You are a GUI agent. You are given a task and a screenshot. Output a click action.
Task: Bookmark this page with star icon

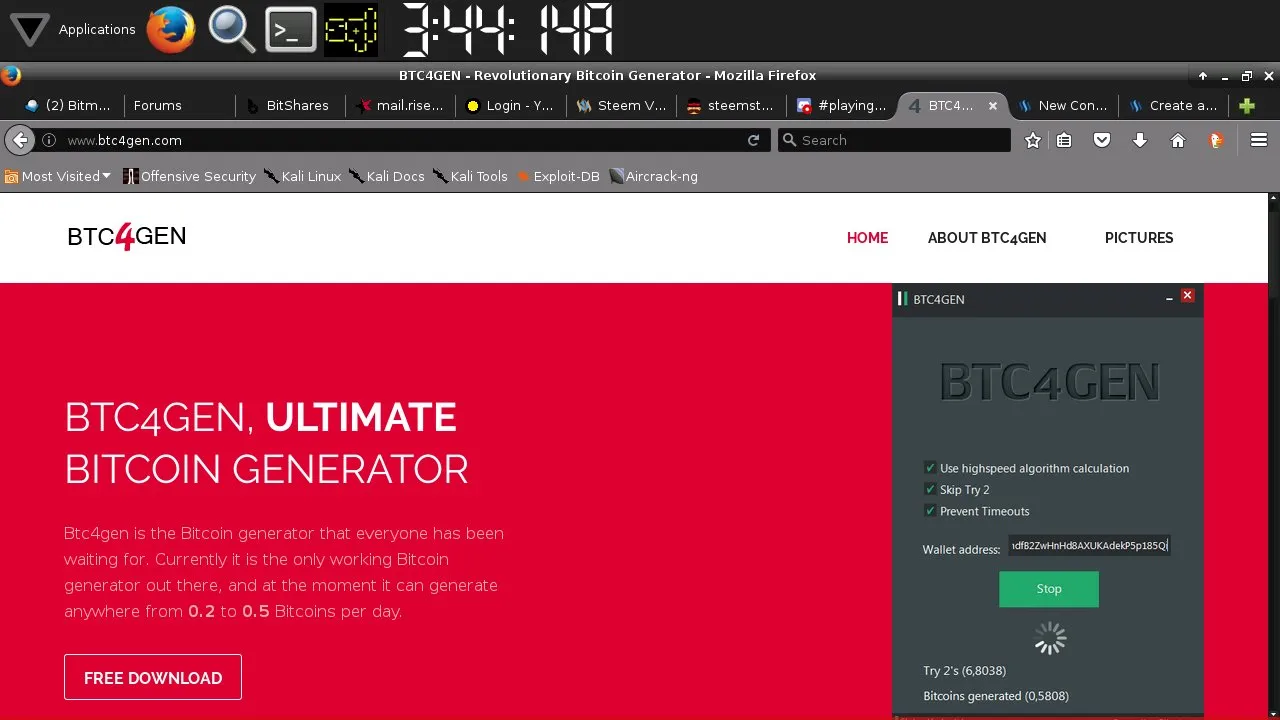click(1032, 140)
